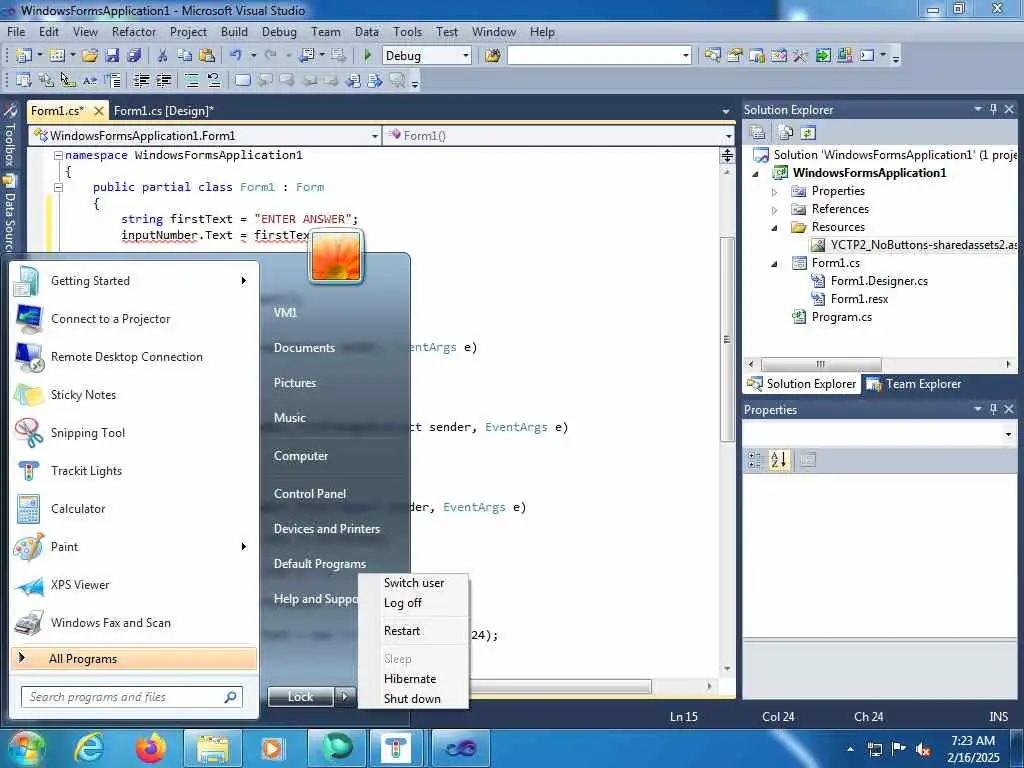Open the Toolbox hammer and wrench icon

[x=801, y=56]
